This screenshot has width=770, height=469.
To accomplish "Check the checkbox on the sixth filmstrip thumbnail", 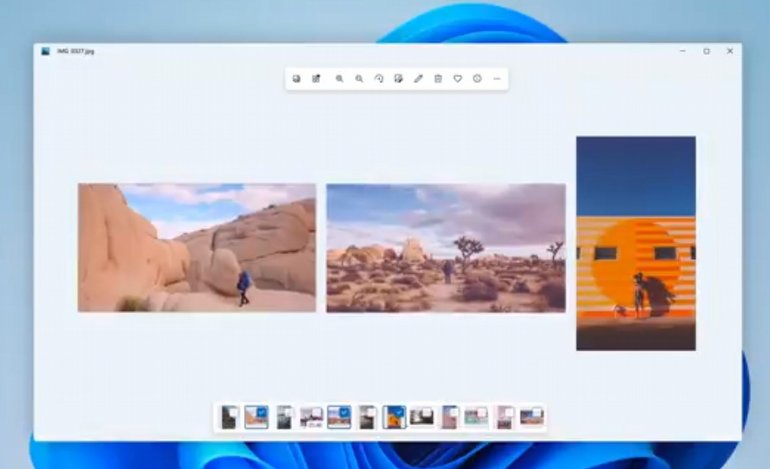I will point(371,413).
